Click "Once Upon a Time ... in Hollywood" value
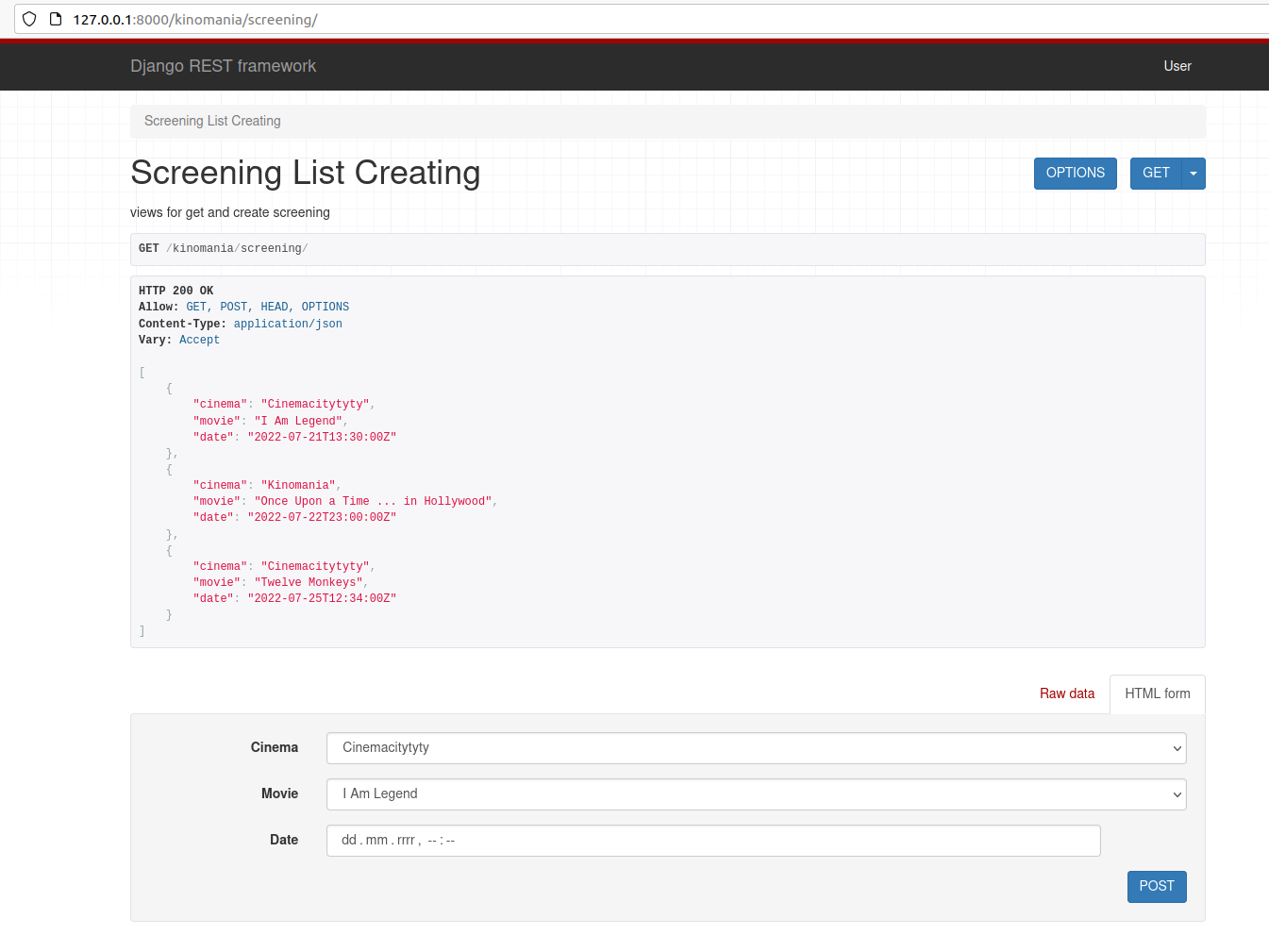1269x952 pixels. [373, 501]
